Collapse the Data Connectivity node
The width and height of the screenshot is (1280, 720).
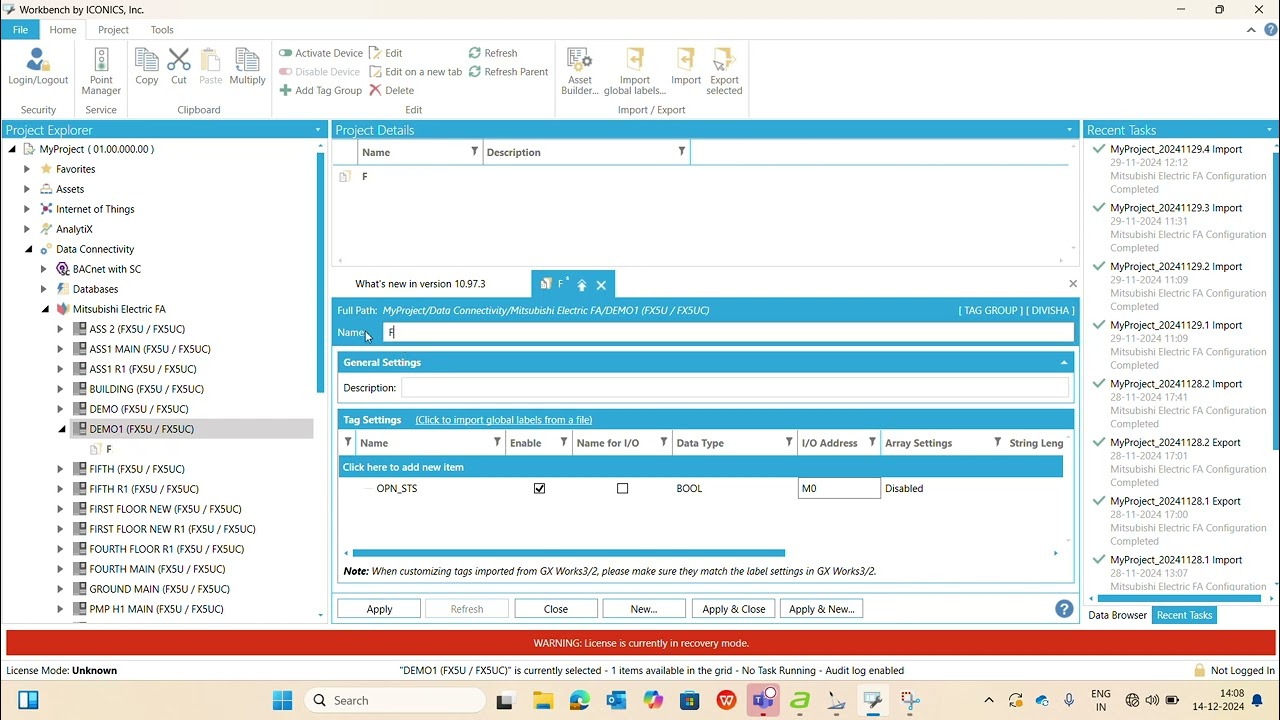click(x=28, y=249)
